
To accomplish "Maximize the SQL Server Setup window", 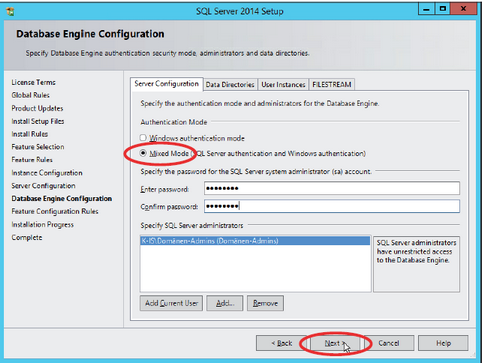I will pyautogui.click(x=443, y=9).
